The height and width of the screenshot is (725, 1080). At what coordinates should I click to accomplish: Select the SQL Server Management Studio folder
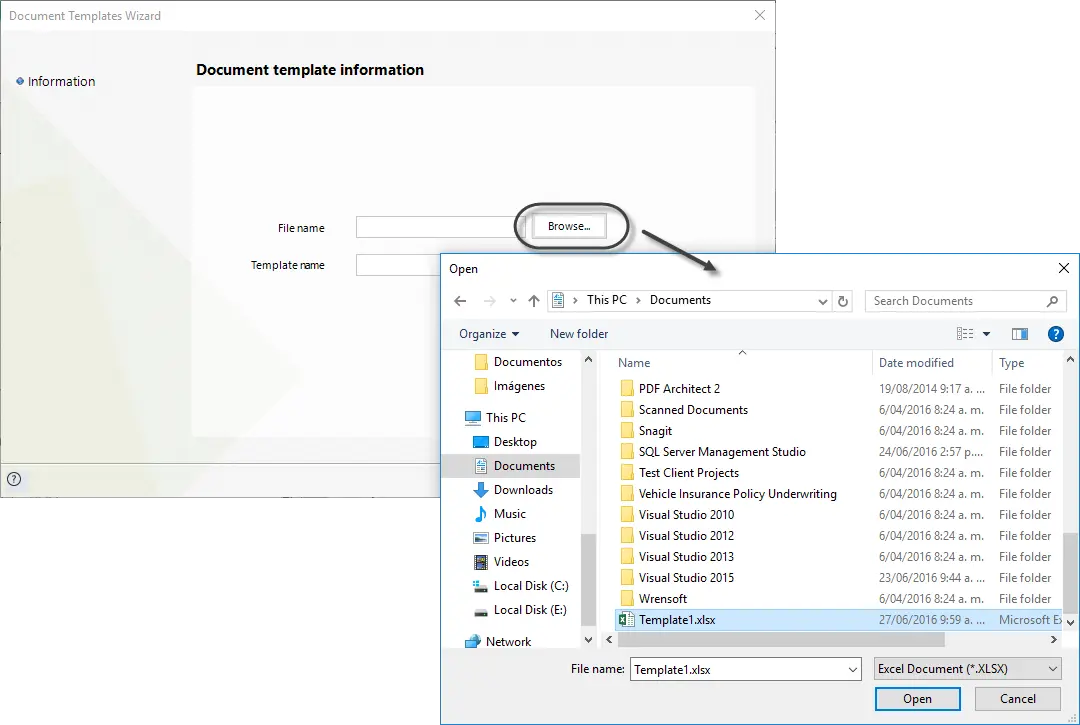point(722,452)
